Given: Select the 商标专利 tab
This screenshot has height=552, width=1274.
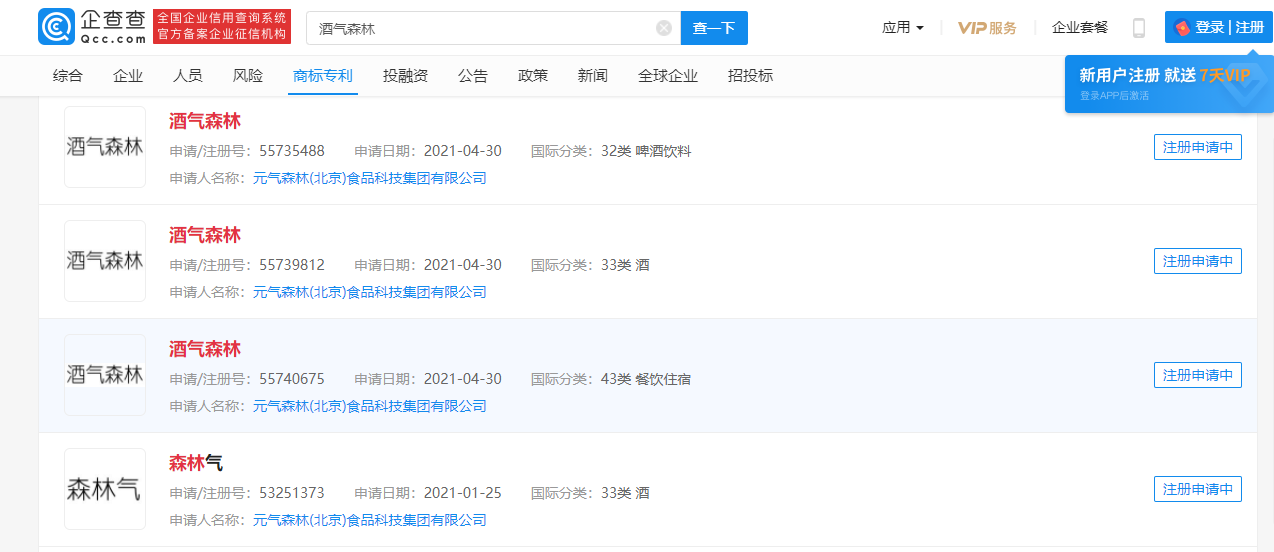Looking at the screenshot, I should pyautogui.click(x=323, y=76).
